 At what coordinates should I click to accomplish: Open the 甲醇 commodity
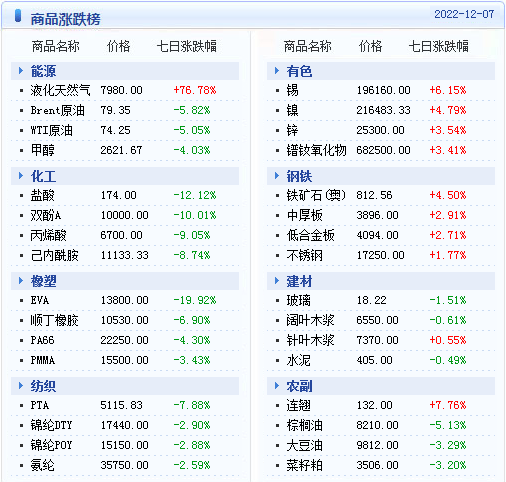(42, 150)
